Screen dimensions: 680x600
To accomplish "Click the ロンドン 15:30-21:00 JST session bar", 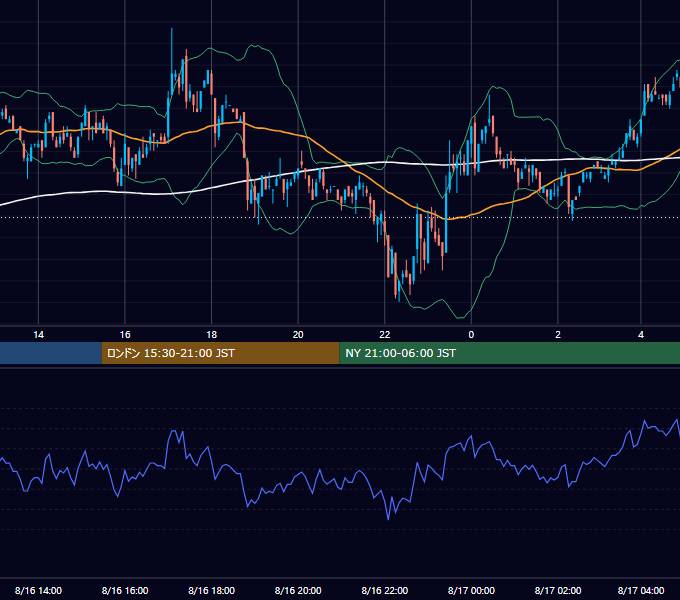I will coord(220,353).
